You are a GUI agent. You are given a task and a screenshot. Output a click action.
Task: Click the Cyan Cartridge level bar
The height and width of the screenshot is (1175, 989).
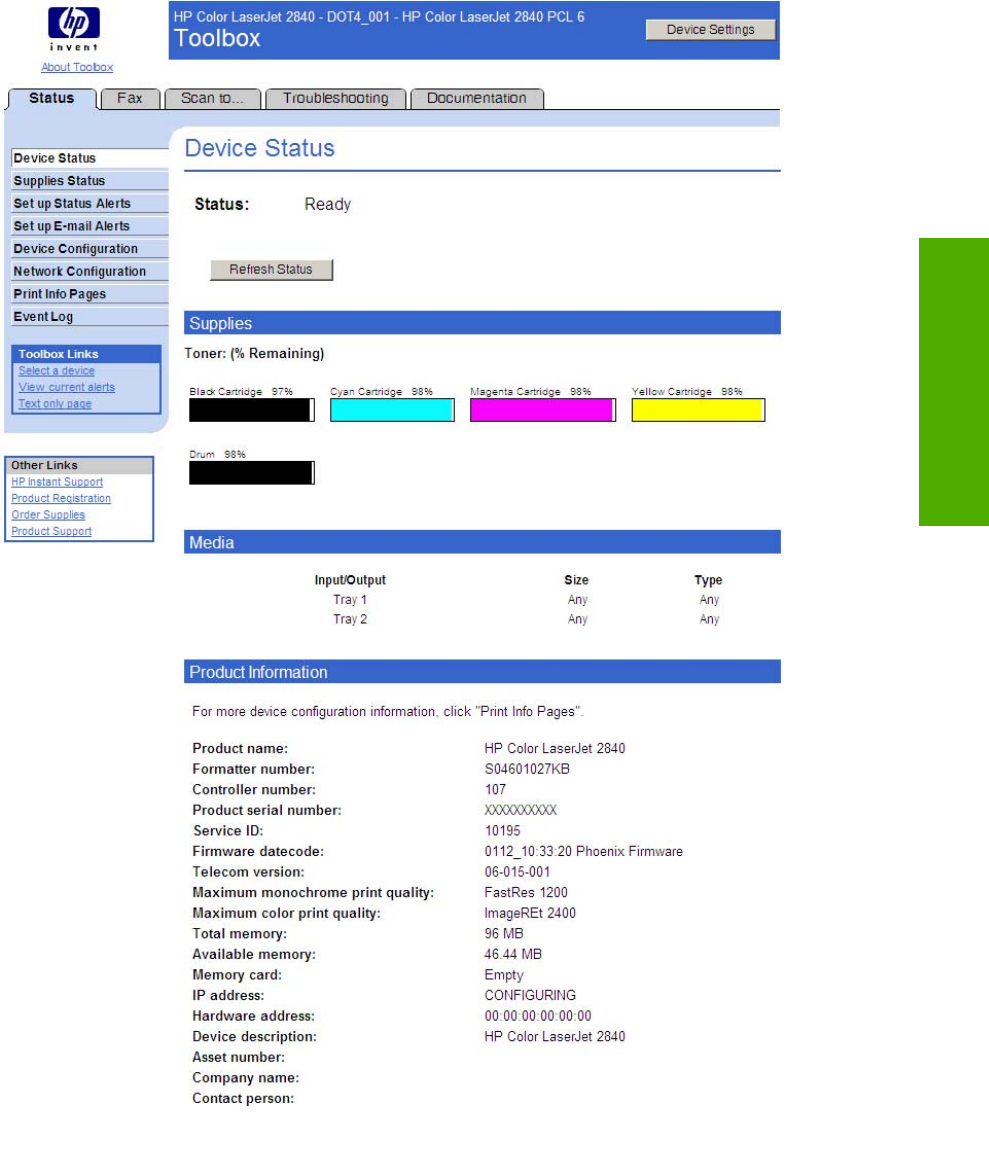pos(393,410)
